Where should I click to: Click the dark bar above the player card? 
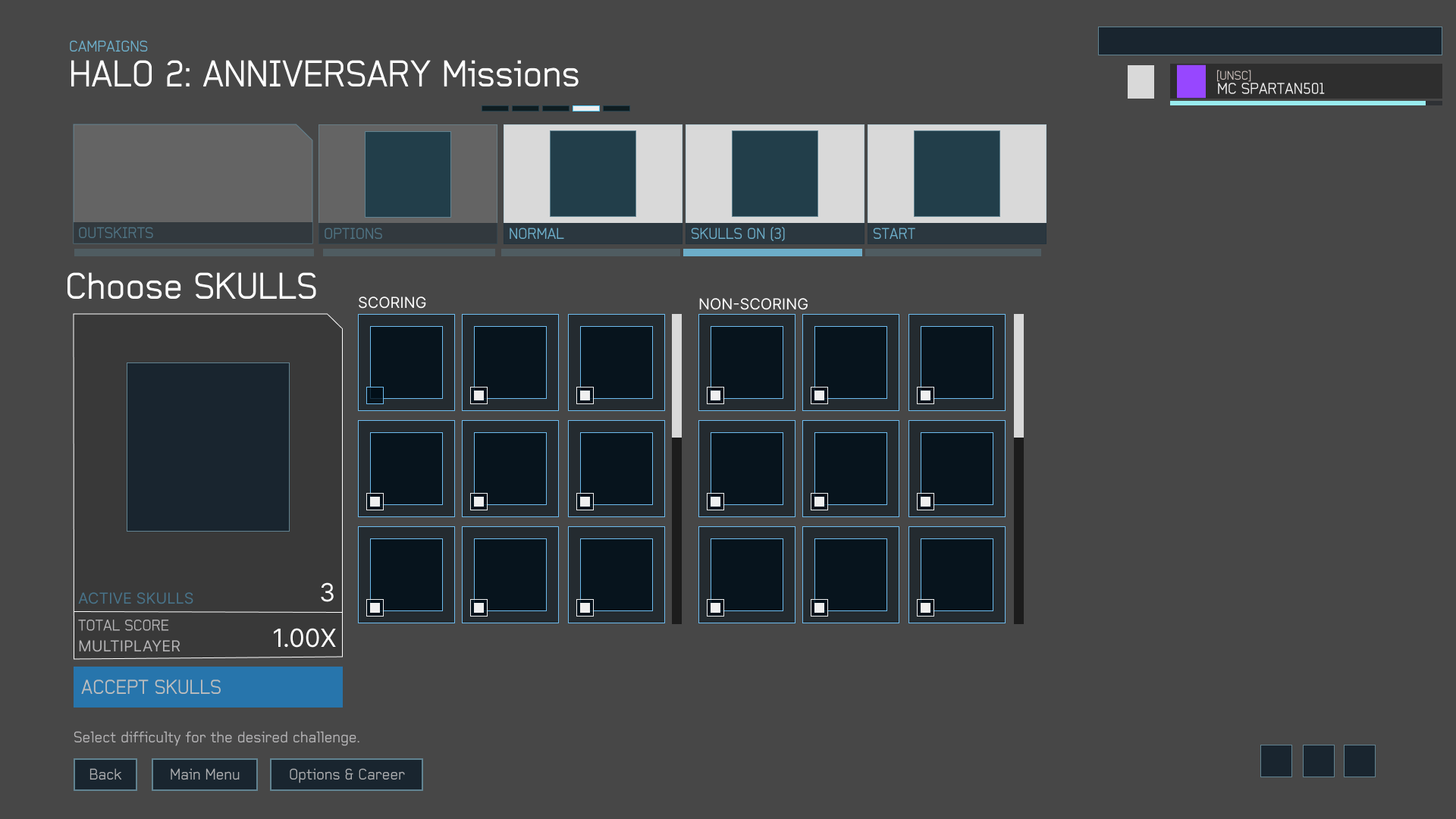coord(1270,41)
